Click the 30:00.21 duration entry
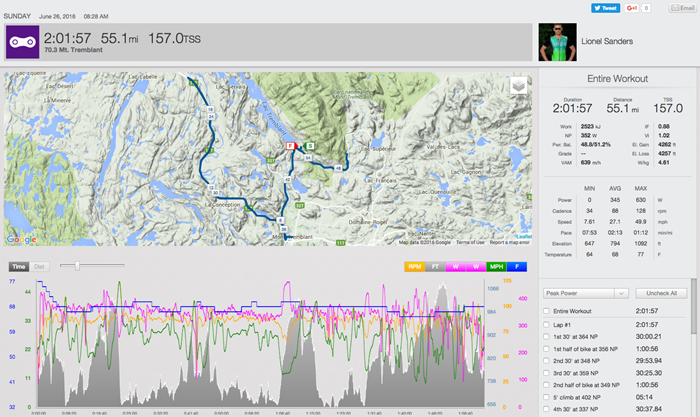 click(x=649, y=337)
